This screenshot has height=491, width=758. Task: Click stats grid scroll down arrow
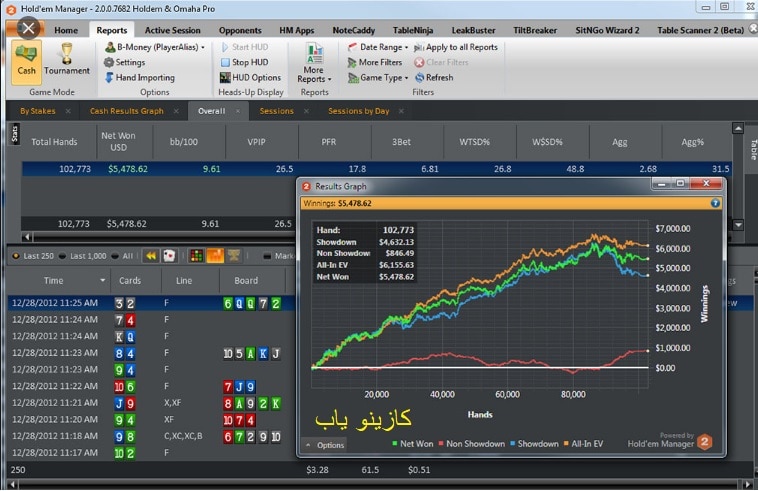pos(738,224)
